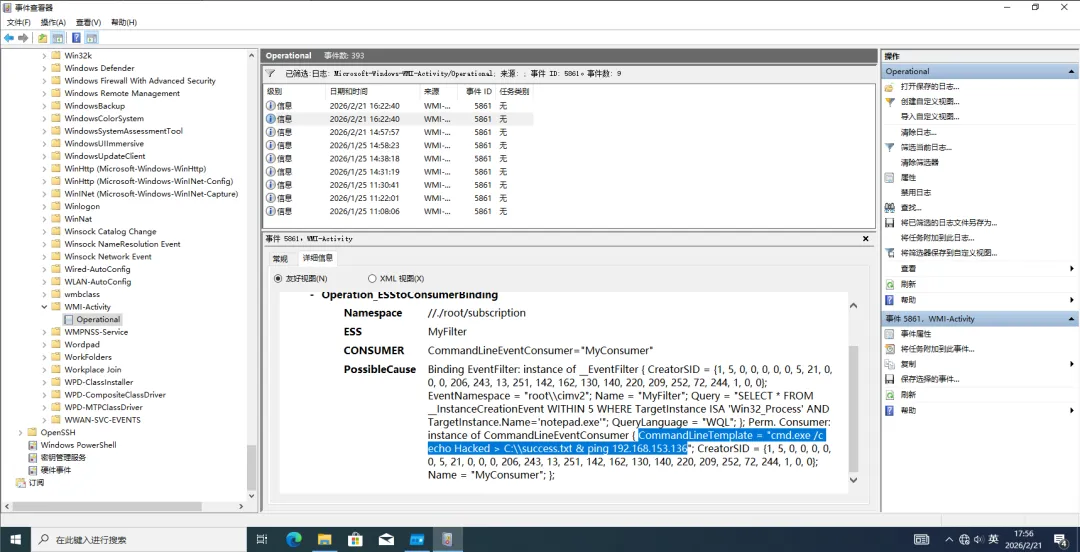Open saved log via 打开保存的日志 folder icon

coord(890,87)
